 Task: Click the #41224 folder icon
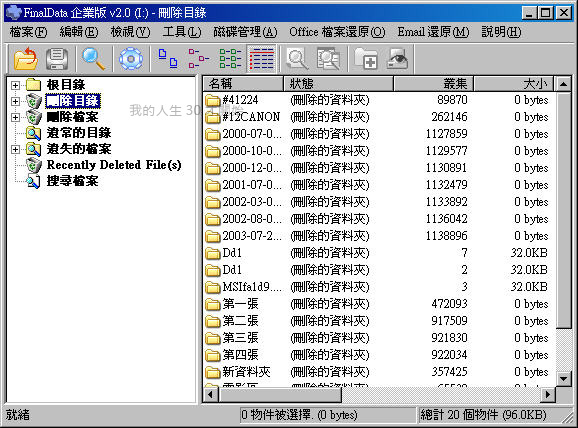coord(213,100)
